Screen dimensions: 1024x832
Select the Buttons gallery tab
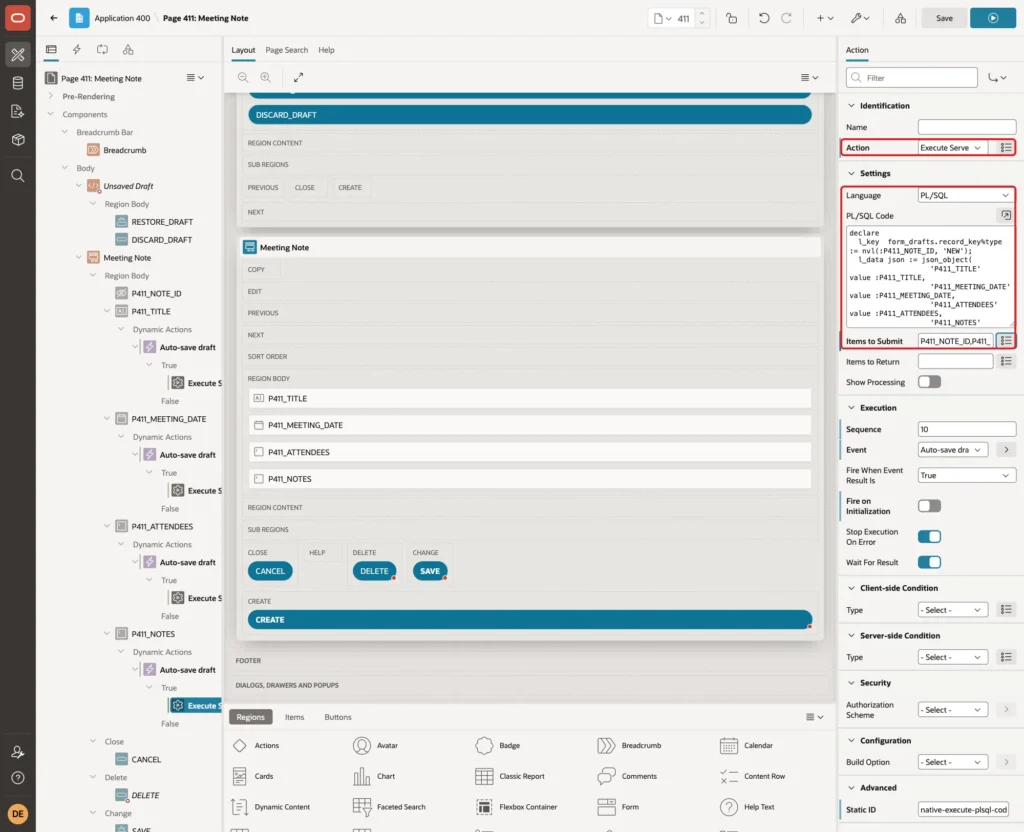pos(338,717)
